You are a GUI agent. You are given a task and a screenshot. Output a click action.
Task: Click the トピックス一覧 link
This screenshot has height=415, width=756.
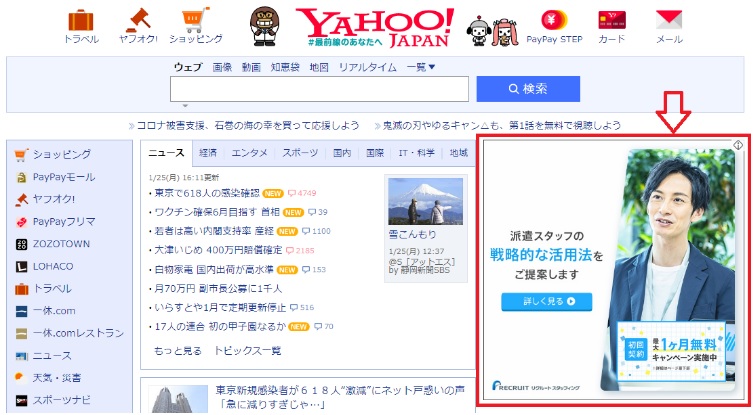pos(247,351)
